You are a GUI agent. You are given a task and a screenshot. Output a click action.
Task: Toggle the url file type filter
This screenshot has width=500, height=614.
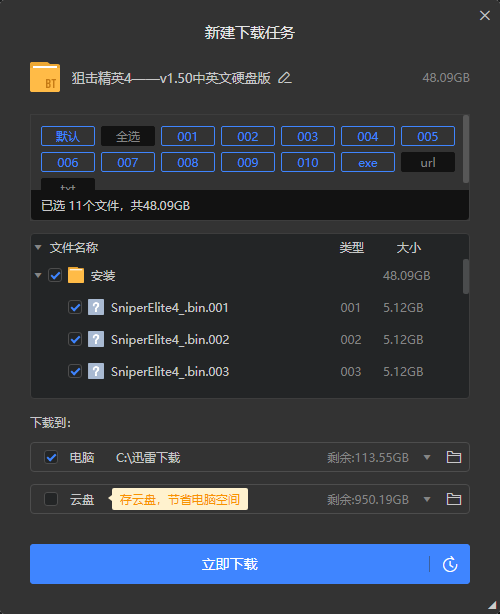tap(428, 162)
